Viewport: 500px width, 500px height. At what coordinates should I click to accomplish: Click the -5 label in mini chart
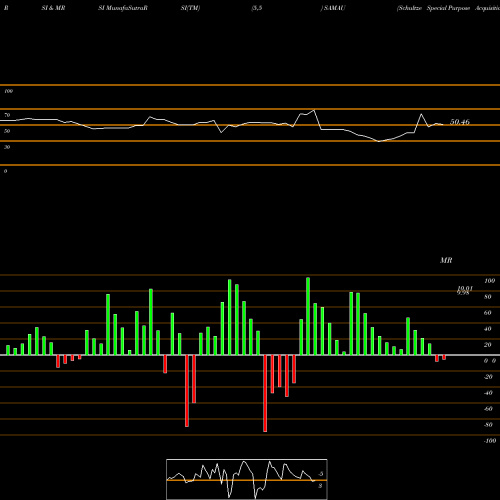[x=320, y=474]
